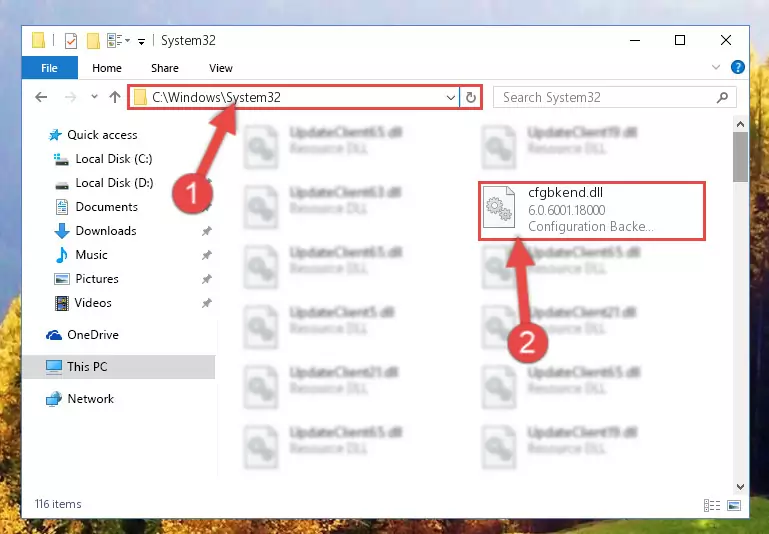Click the Music note icon
769x534 pixels.
point(62,254)
